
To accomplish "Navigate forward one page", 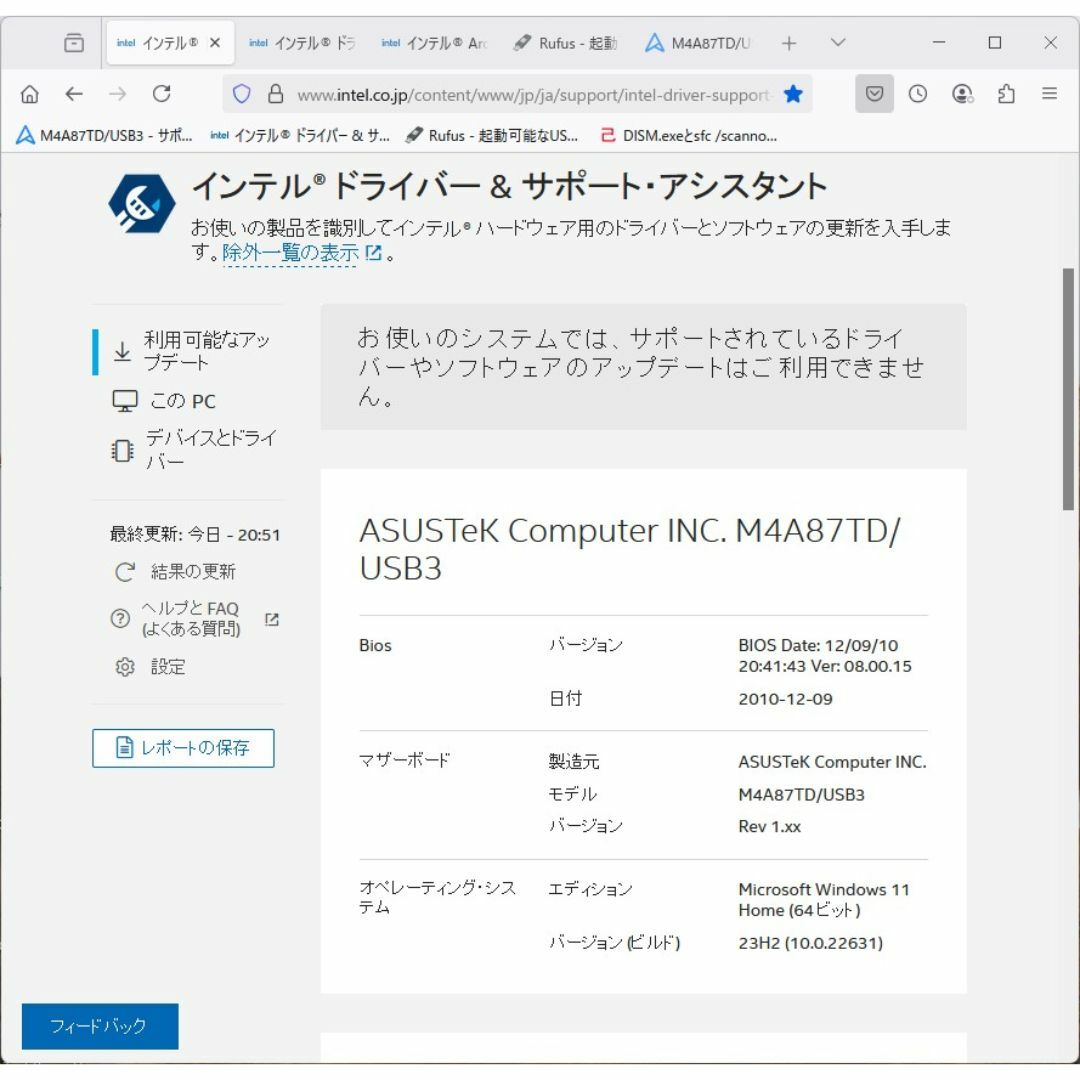I will [x=118, y=94].
